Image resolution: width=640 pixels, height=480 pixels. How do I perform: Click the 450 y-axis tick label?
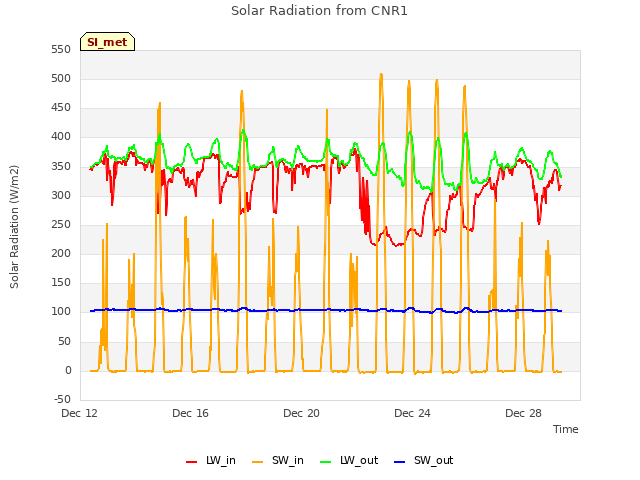pos(61,108)
